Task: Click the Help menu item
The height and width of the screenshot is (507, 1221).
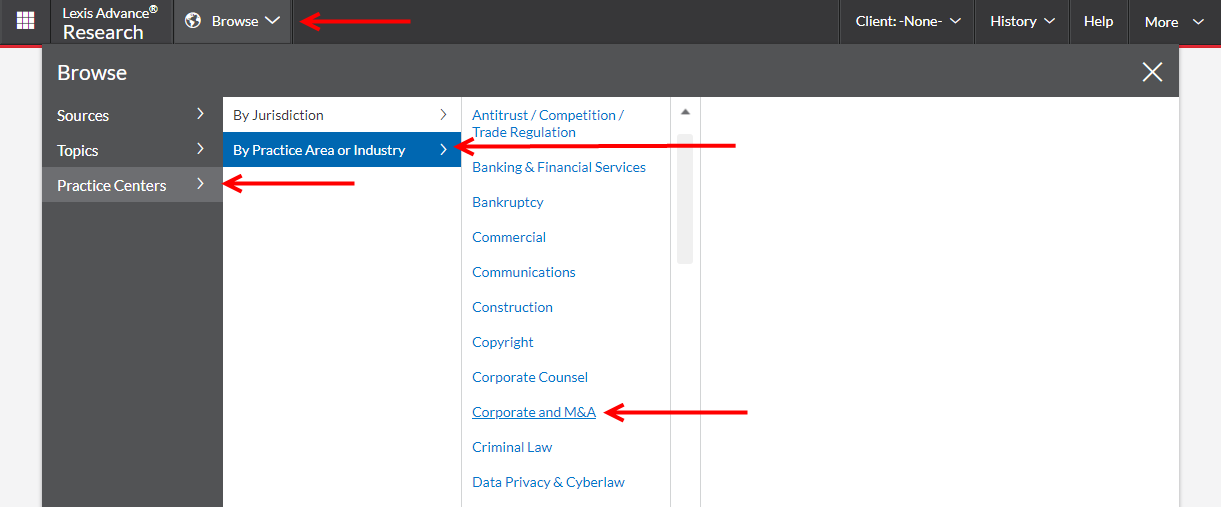Action: coord(1099,21)
